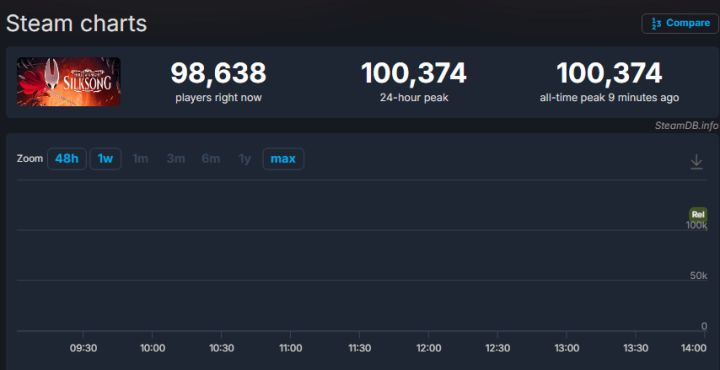Click the Compare button
The image size is (720, 370).
680,23
